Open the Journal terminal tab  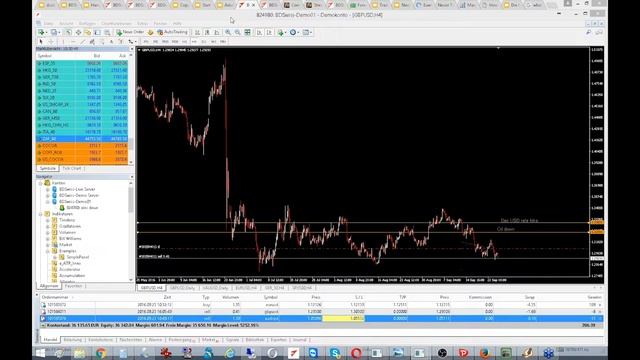coord(299,340)
